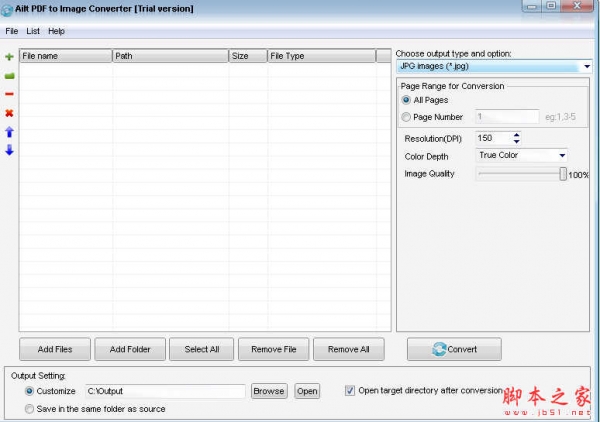Click the Remove All button

348,349
